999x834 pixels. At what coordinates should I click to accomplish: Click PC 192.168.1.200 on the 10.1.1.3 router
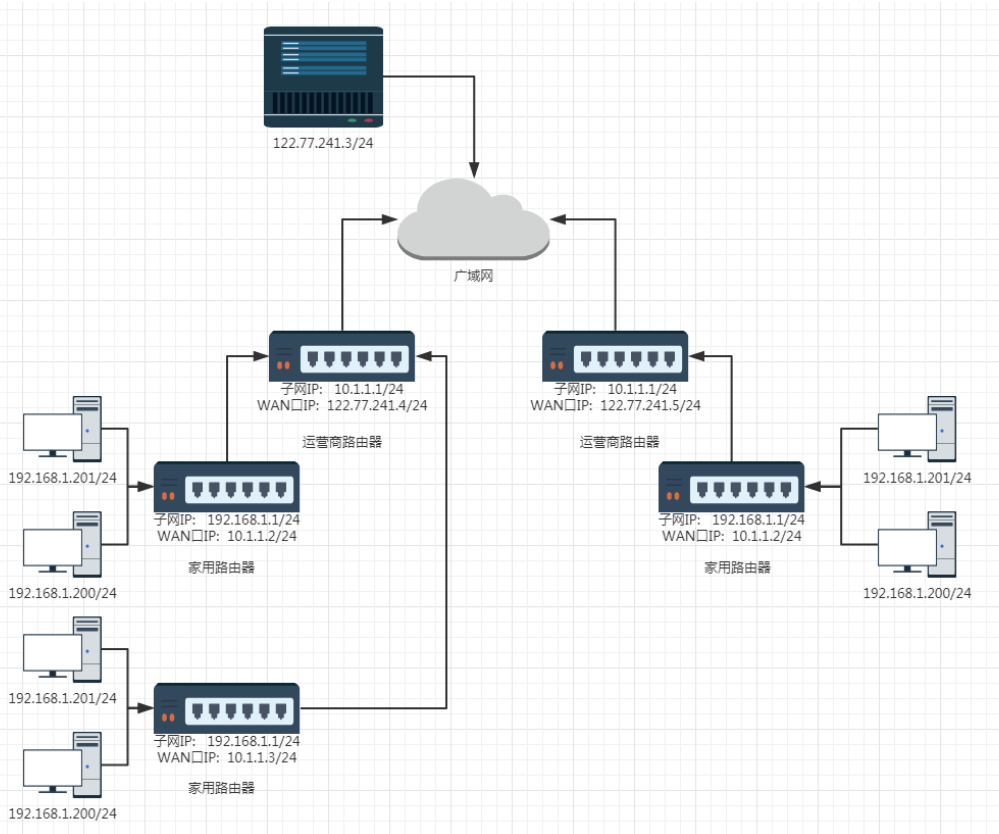pyautogui.click(x=62, y=765)
